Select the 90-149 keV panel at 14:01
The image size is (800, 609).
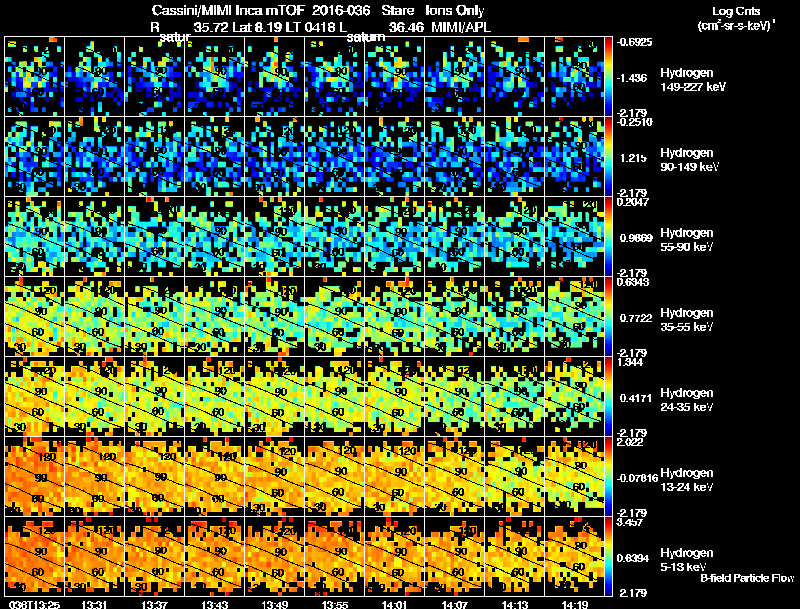click(395, 157)
